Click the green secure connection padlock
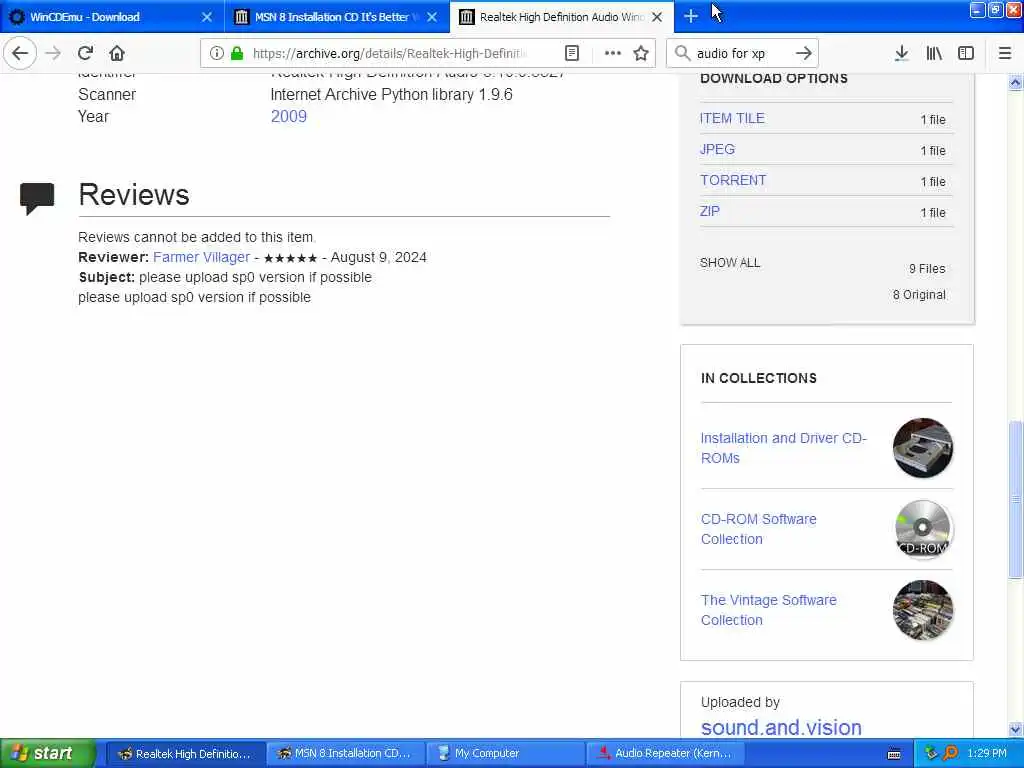Image resolution: width=1024 pixels, height=768 pixels. [x=236, y=54]
